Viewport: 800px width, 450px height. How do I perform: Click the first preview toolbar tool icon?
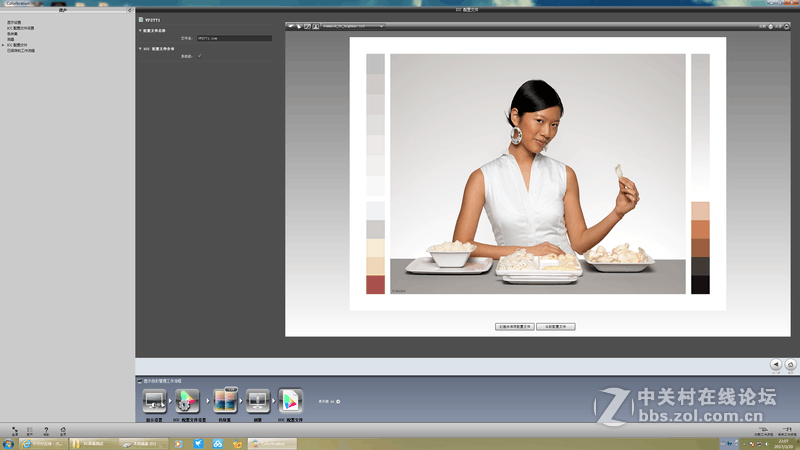pyautogui.click(x=291, y=26)
